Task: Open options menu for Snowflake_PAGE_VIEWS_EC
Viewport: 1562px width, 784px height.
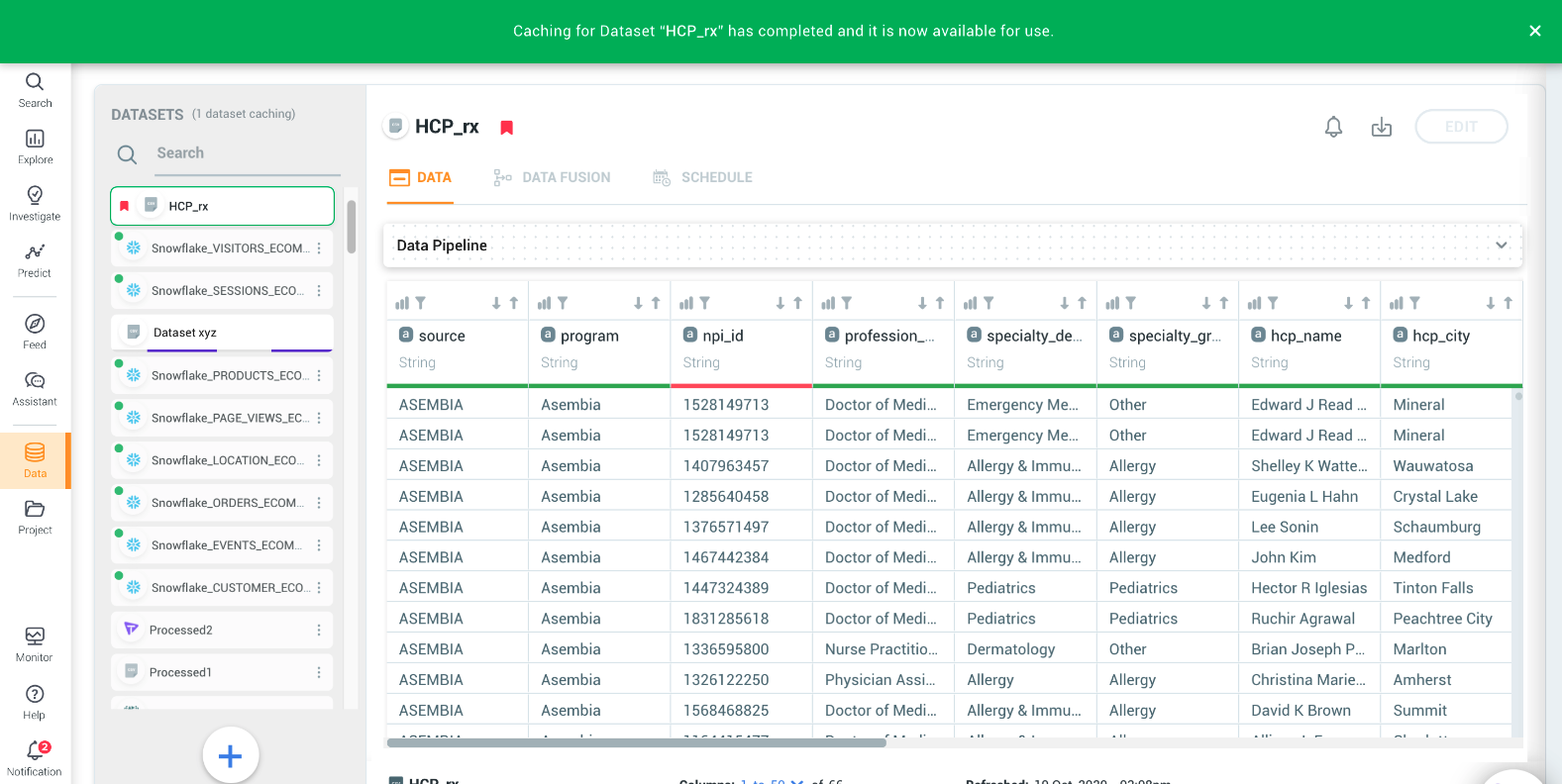Action: click(319, 419)
